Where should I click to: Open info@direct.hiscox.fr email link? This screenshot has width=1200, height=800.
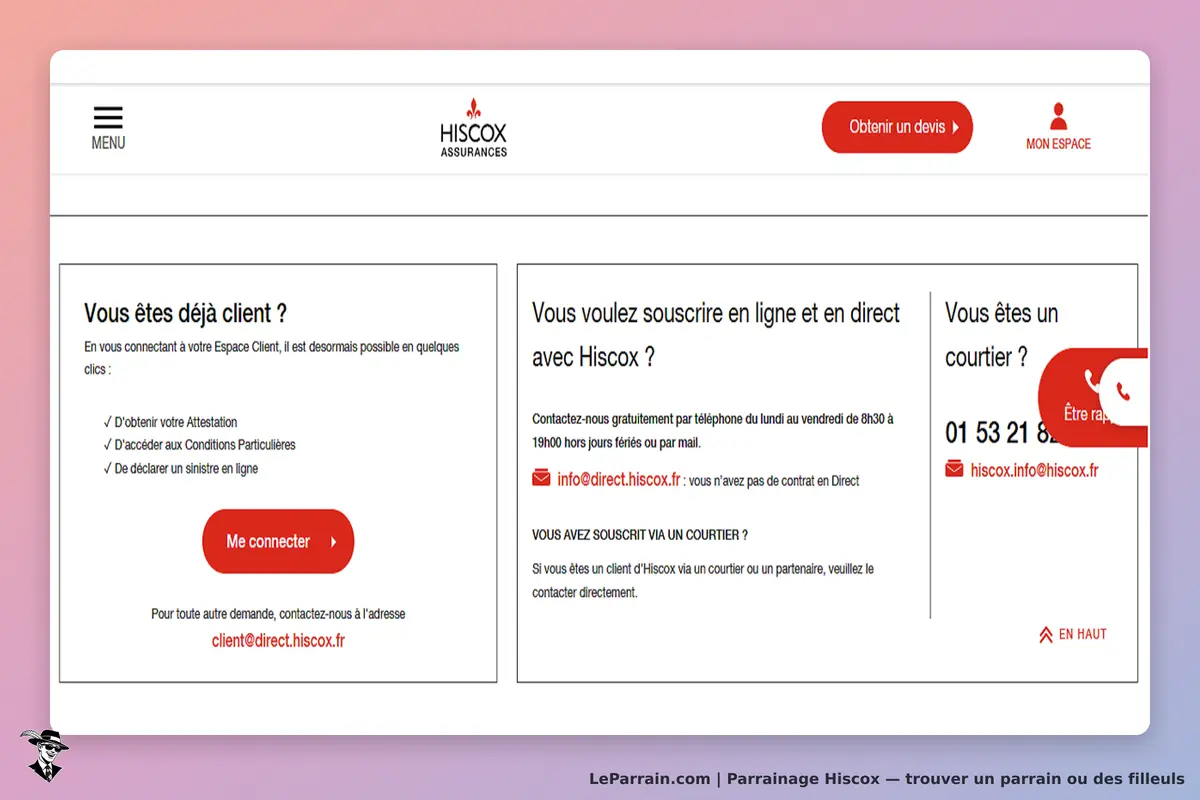tap(619, 479)
